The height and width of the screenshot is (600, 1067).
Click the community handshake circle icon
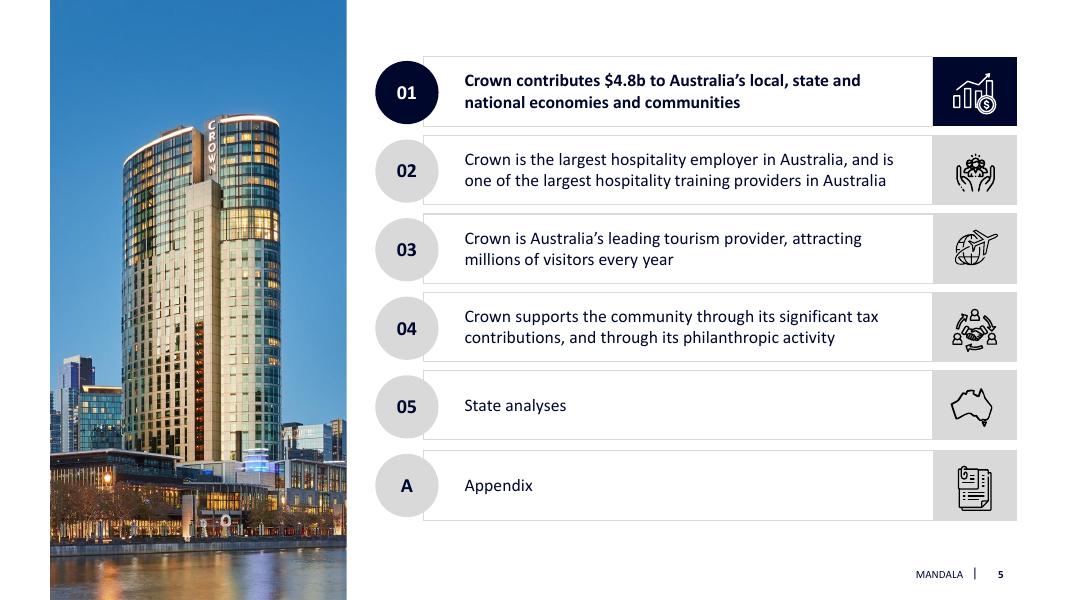coord(974,328)
